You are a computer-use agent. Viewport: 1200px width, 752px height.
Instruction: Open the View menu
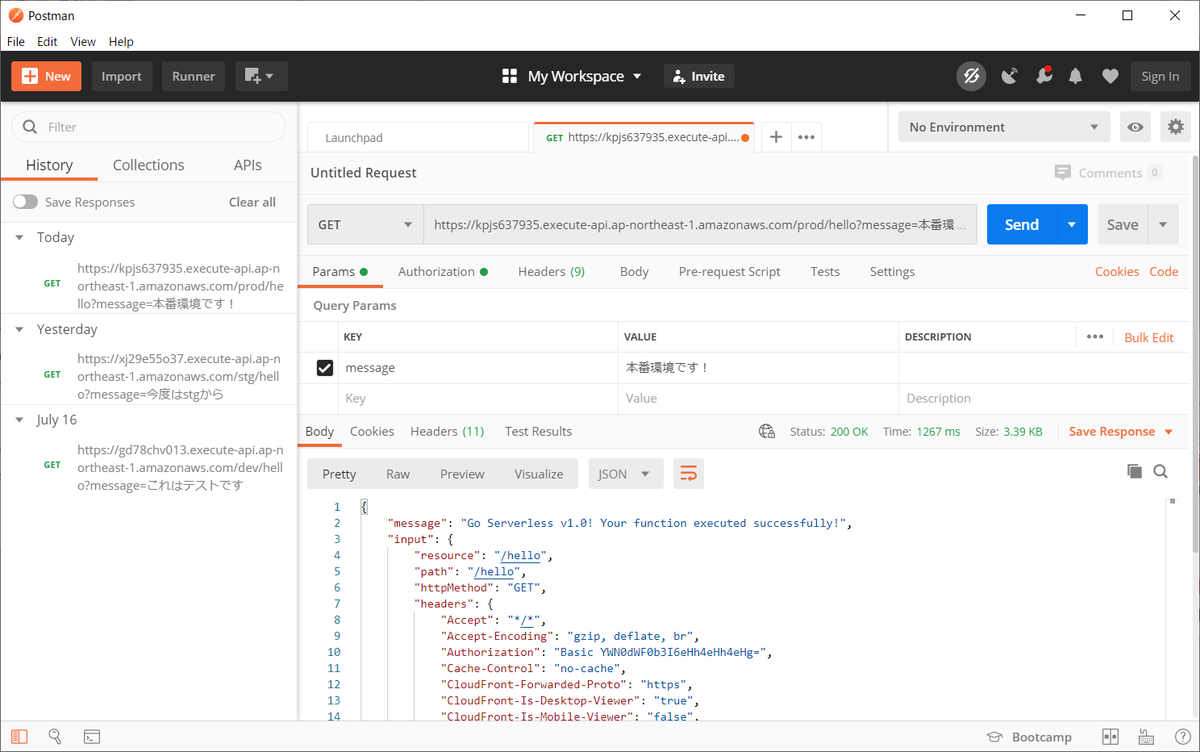tap(83, 42)
